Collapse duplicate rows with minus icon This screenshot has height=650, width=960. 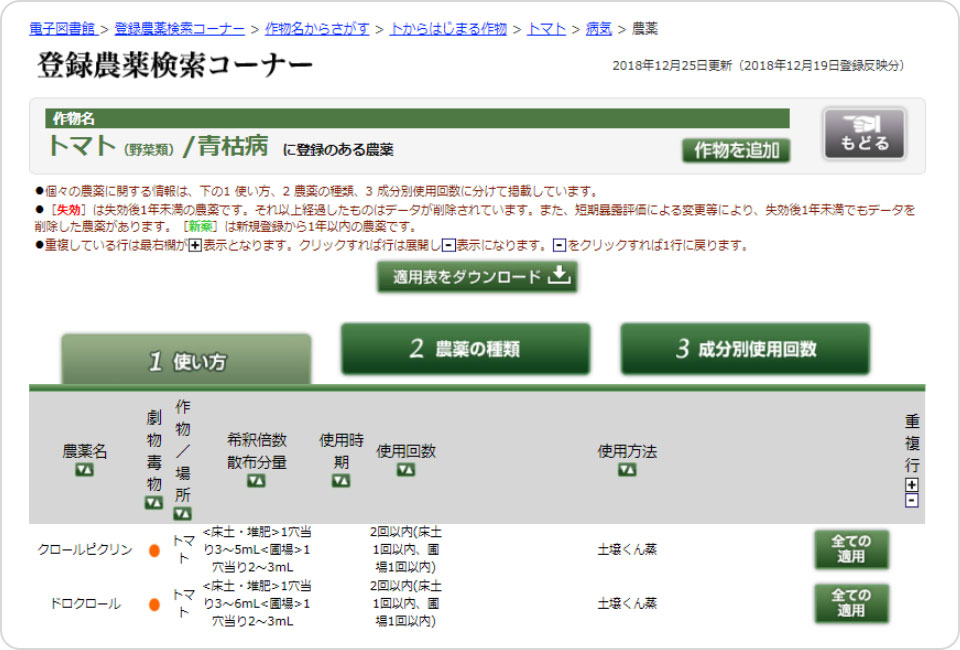coord(912,500)
